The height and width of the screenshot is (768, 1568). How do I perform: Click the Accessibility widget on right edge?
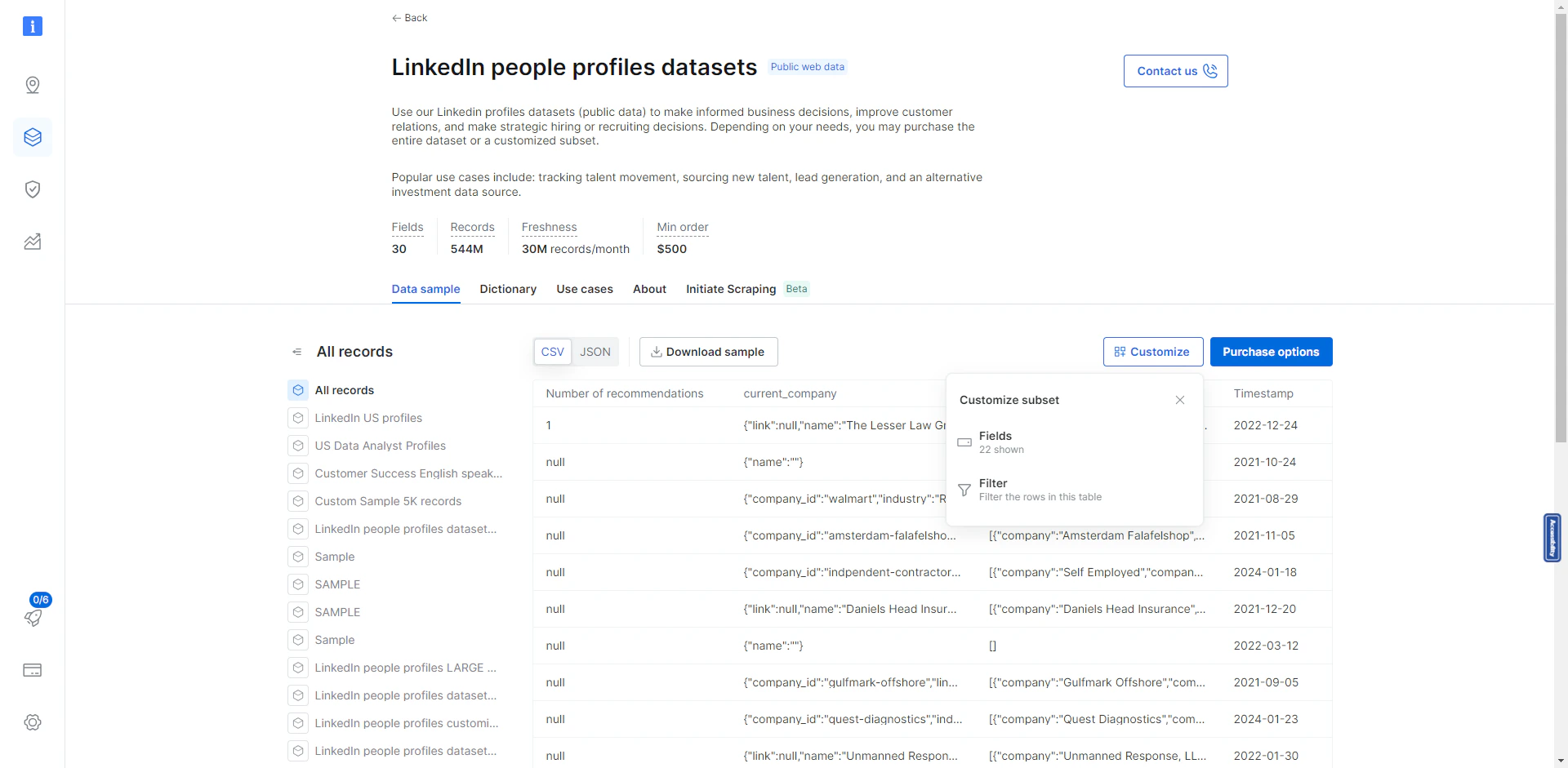click(1552, 537)
